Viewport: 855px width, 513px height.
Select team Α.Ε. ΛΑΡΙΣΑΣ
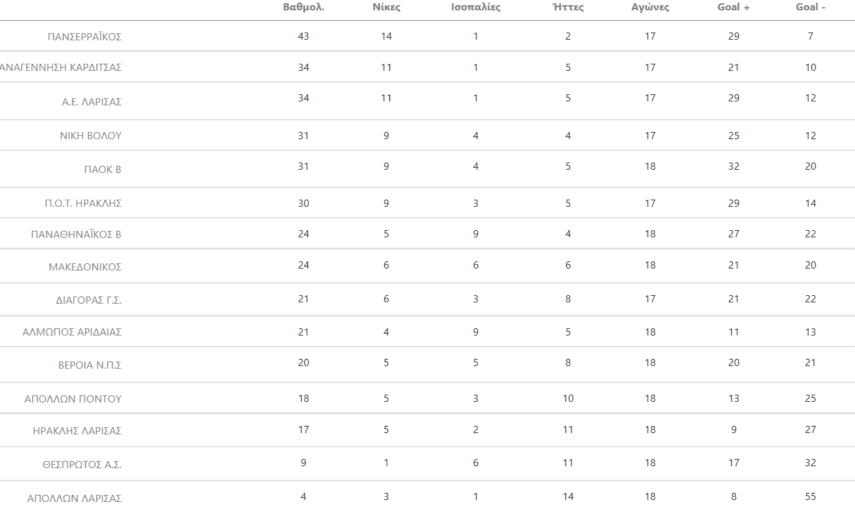tap(91, 104)
